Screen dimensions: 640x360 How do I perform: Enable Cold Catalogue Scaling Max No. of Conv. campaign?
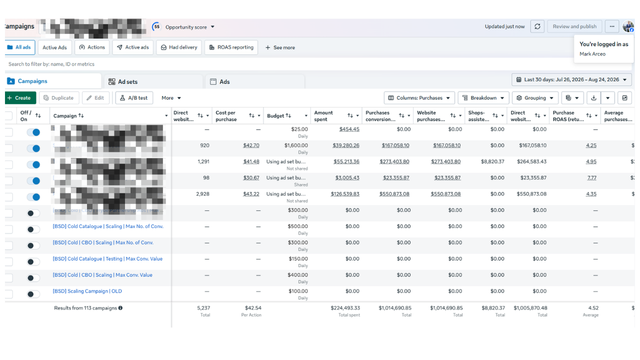(x=33, y=229)
